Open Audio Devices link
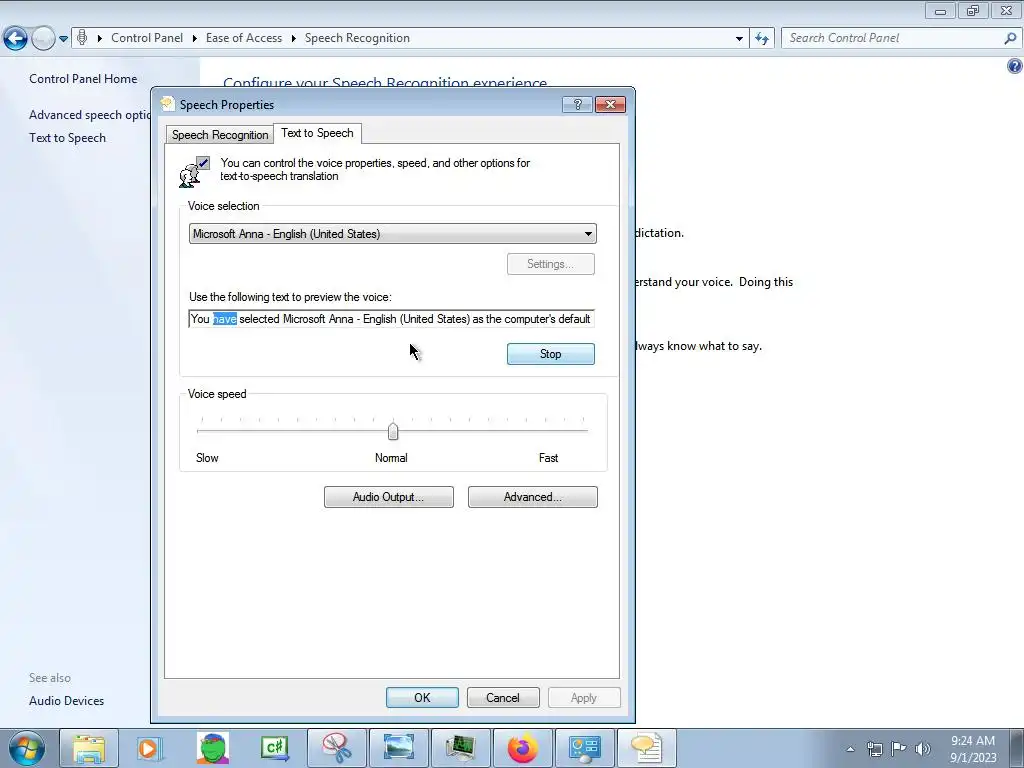Image resolution: width=1024 pixels, height=768 pixels. 67,701
